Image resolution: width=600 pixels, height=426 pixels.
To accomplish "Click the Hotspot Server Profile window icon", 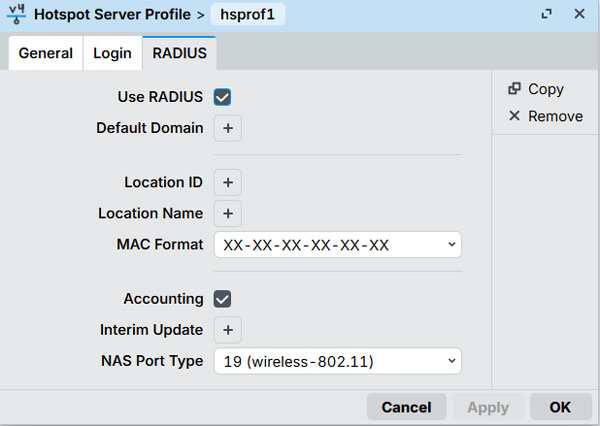I will click(17, 14).
